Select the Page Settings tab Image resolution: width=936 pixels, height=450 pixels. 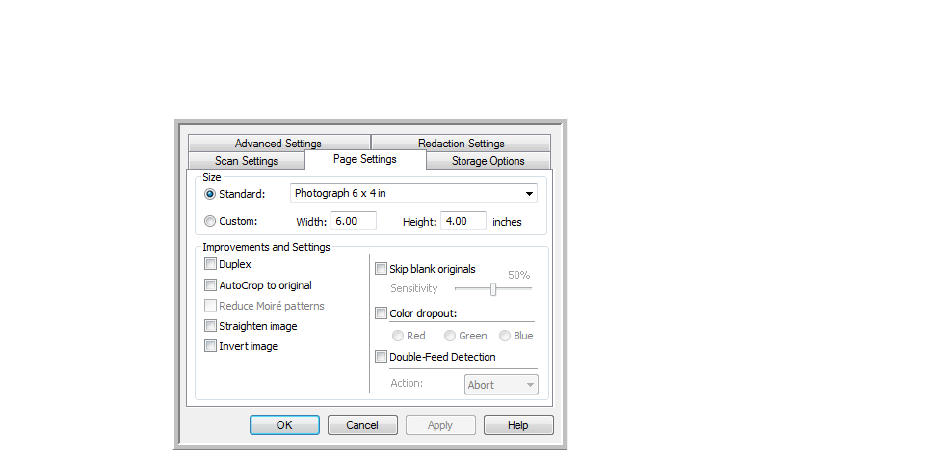click(365, 159)
